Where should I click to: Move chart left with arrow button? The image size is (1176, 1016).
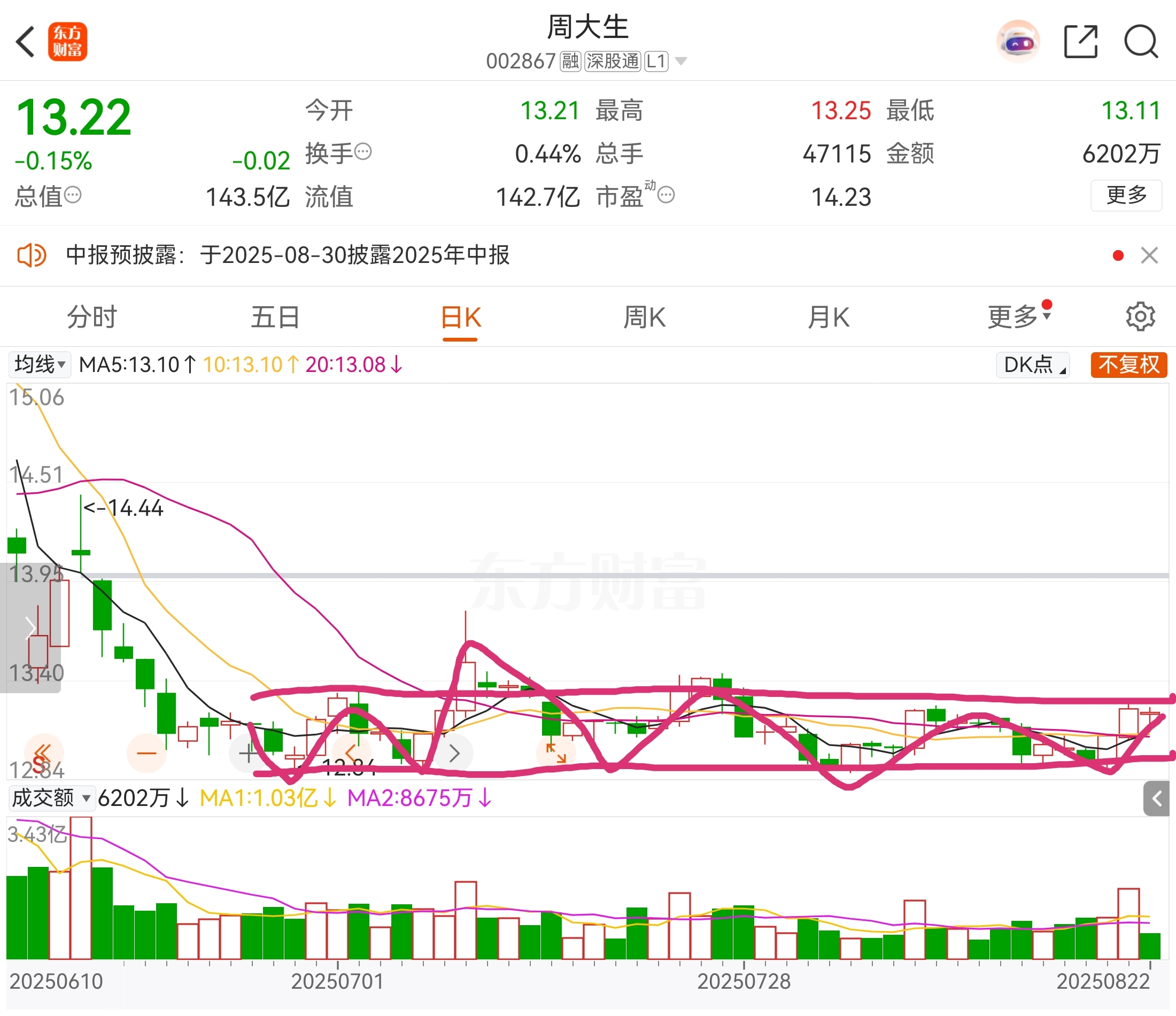coord(350,753)
